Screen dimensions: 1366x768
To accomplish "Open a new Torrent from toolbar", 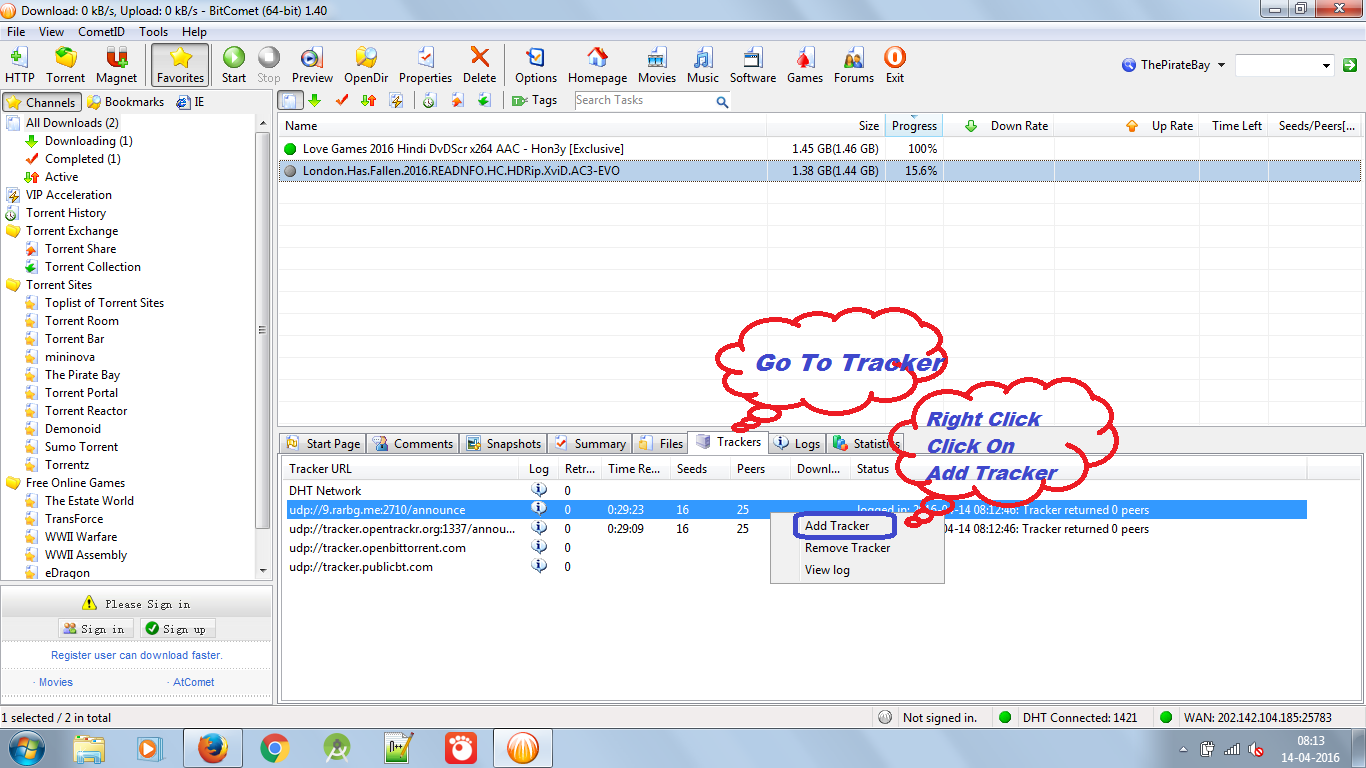I will click(x=66, y=65).
